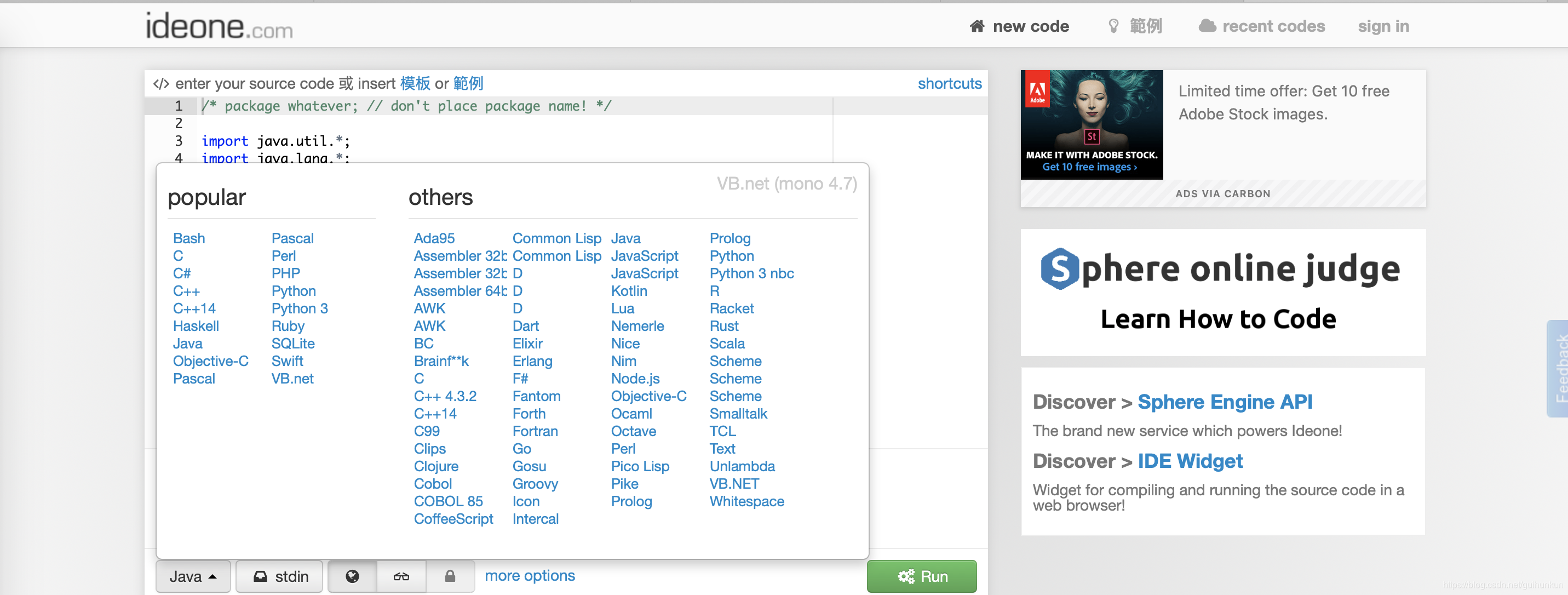Click the sign in link
Image resolution: width=1568 pixels, height=595 pixels.
pyautogui.click(x=1382, y=26)
